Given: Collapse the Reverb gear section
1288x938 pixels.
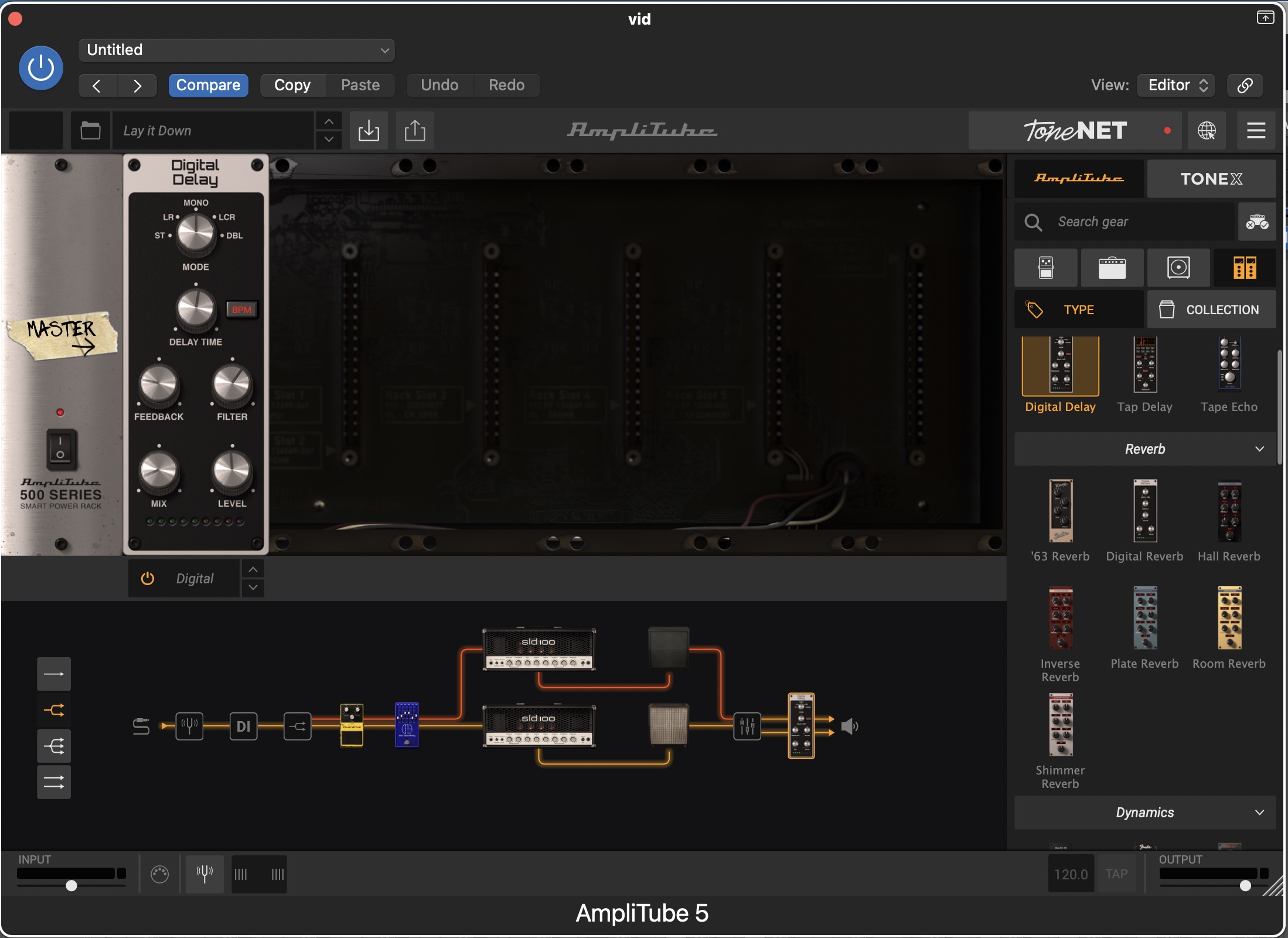Looking at the screenshot, I should click(1144, 449).
